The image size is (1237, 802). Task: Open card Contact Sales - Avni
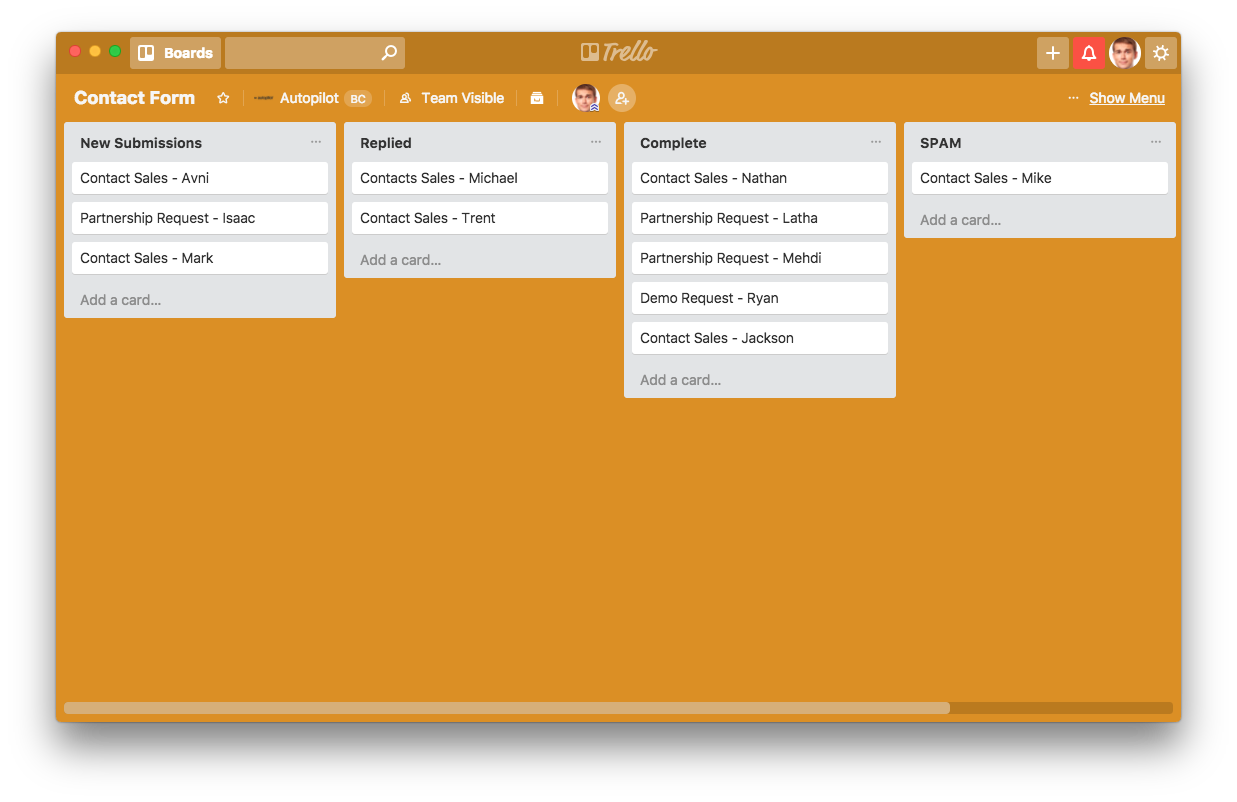click(200, 178)
